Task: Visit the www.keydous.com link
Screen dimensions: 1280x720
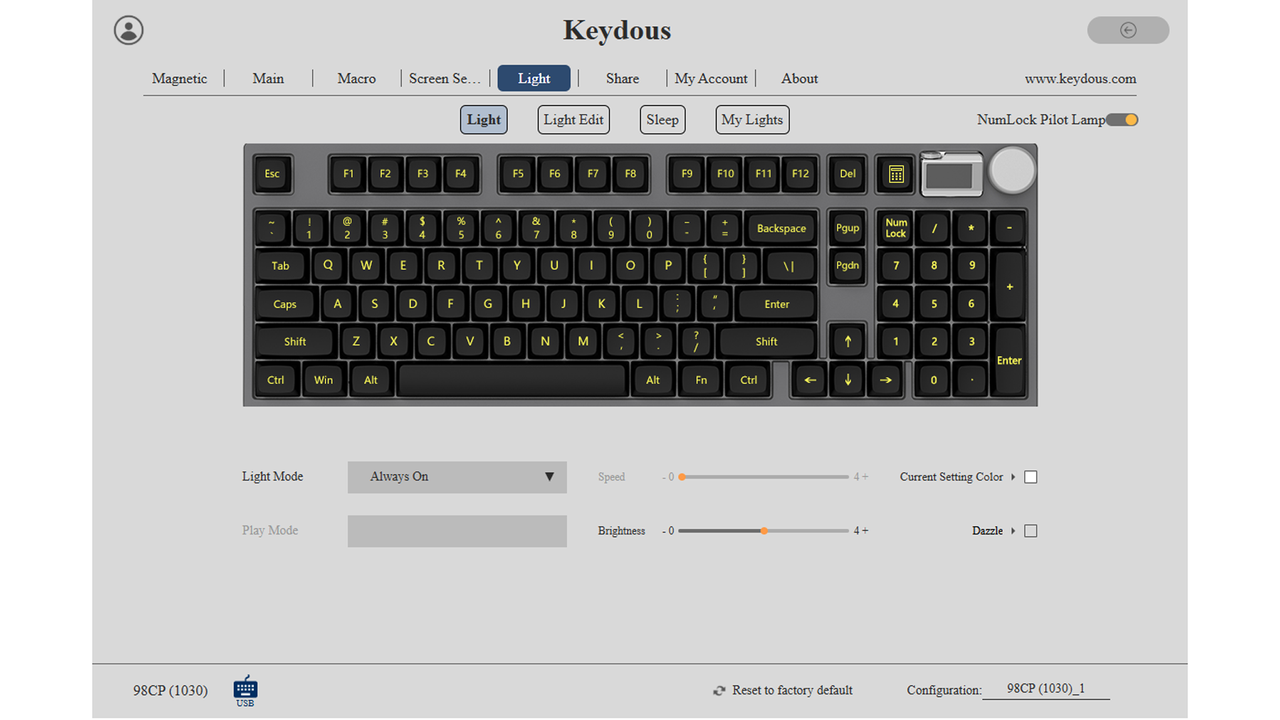Action: coord(1080,79)
